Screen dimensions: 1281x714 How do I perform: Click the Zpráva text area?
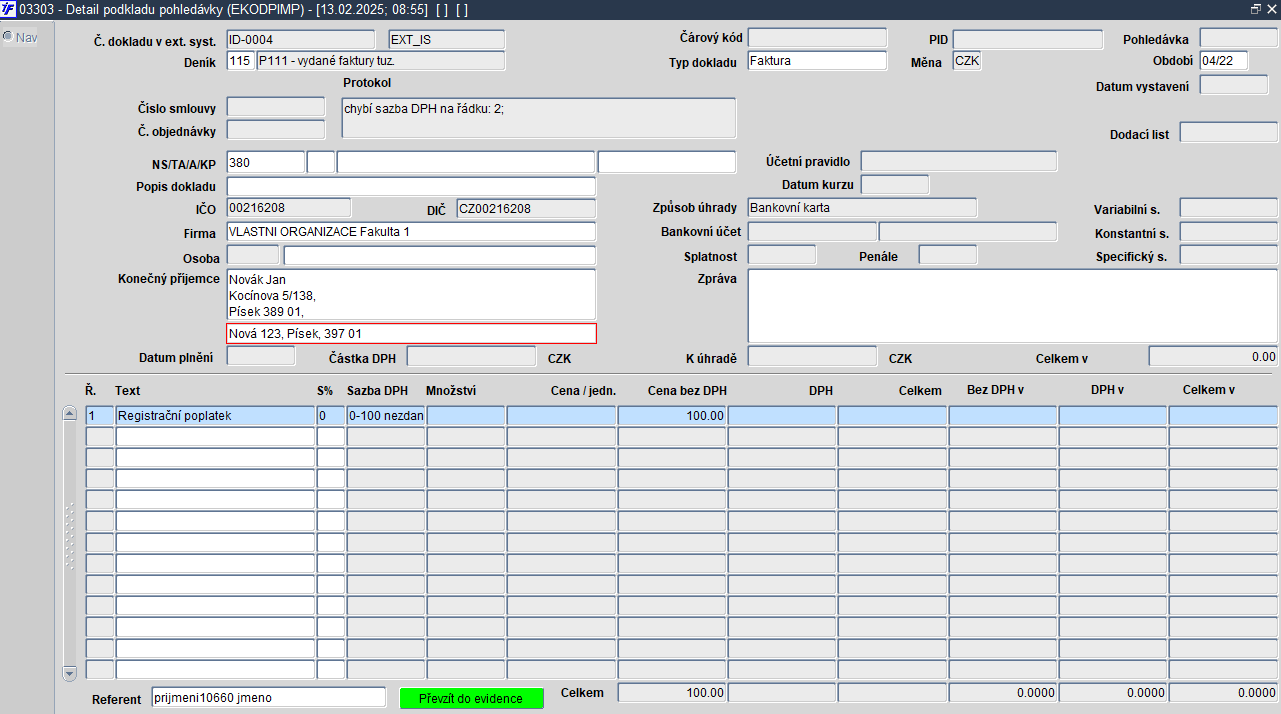(x=1013, y=306)
